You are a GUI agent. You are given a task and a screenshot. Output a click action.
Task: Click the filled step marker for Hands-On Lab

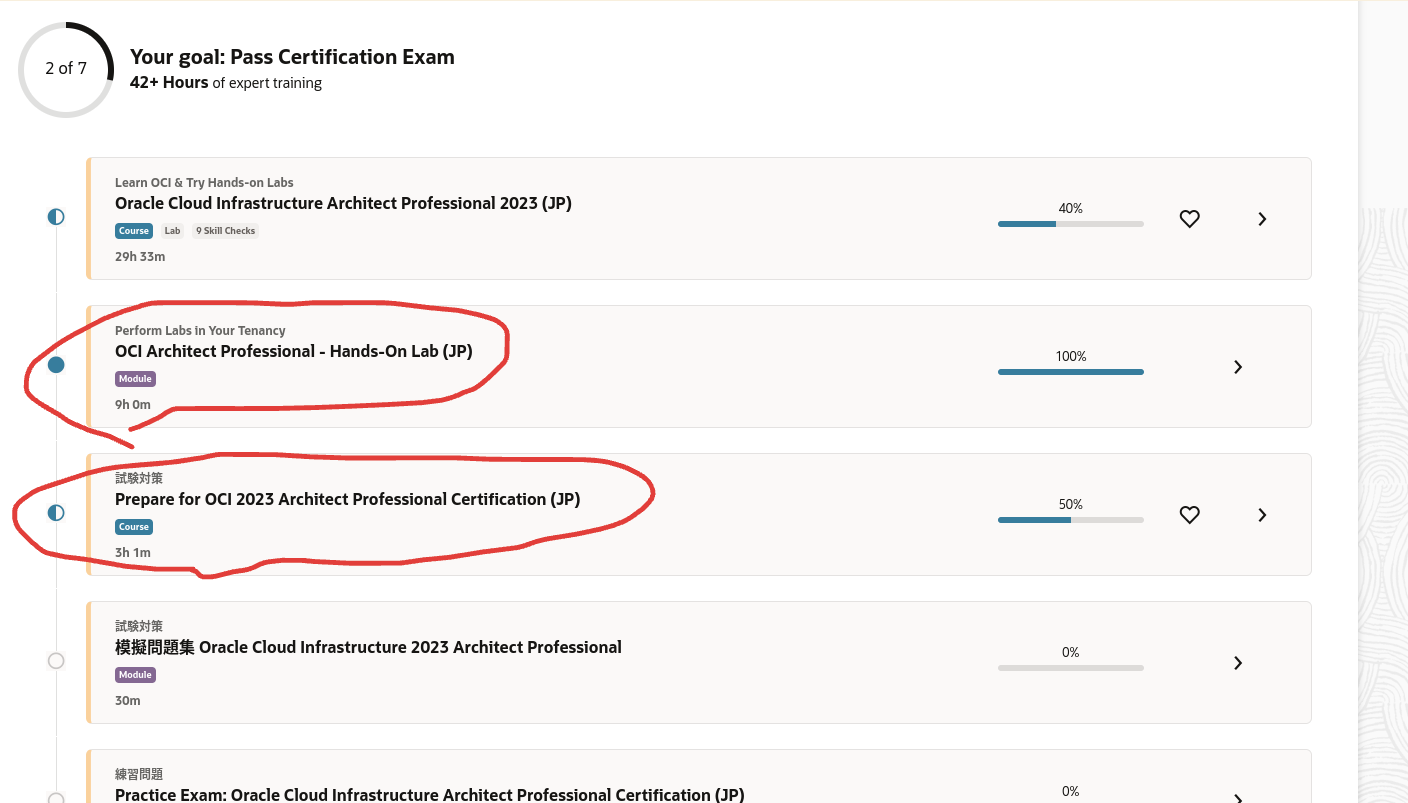pos(56,365)
